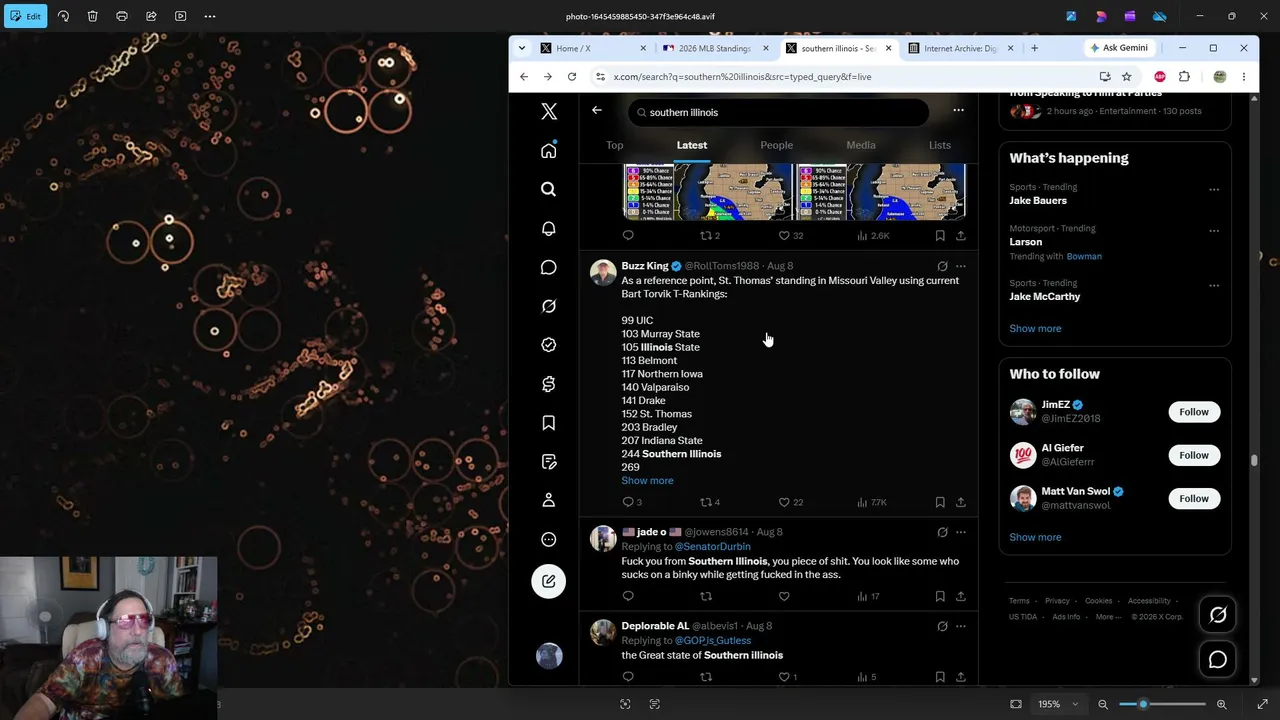Open zoom percentage dropdown showing 195%
The width and height of the screenshot is (1280, 720).
pyautogui.click(x=1057, y=704)
